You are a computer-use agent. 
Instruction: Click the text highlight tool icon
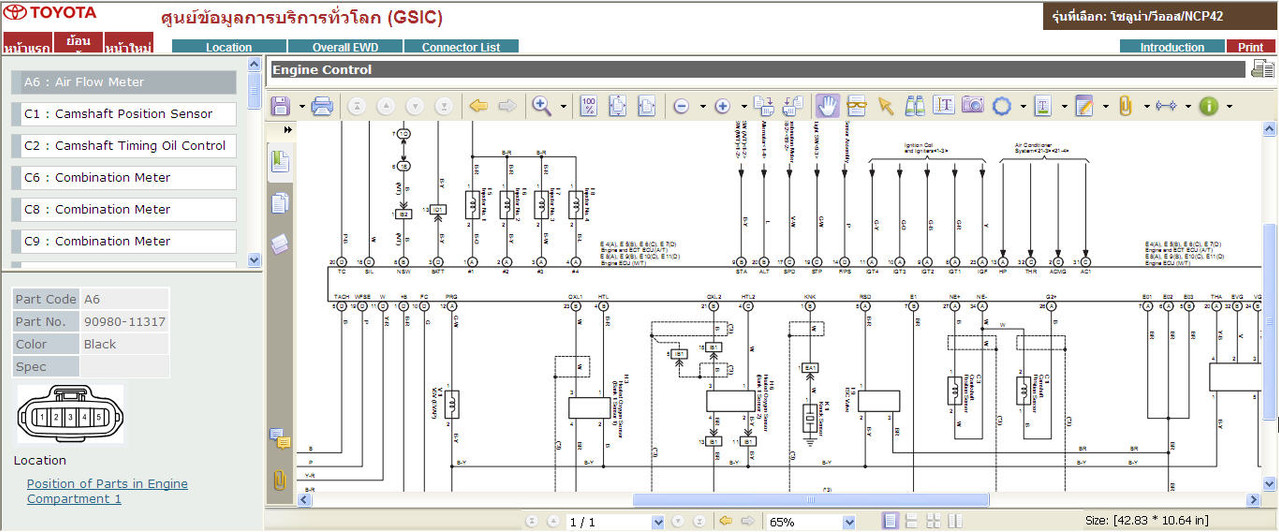[x=1043, y=106]
